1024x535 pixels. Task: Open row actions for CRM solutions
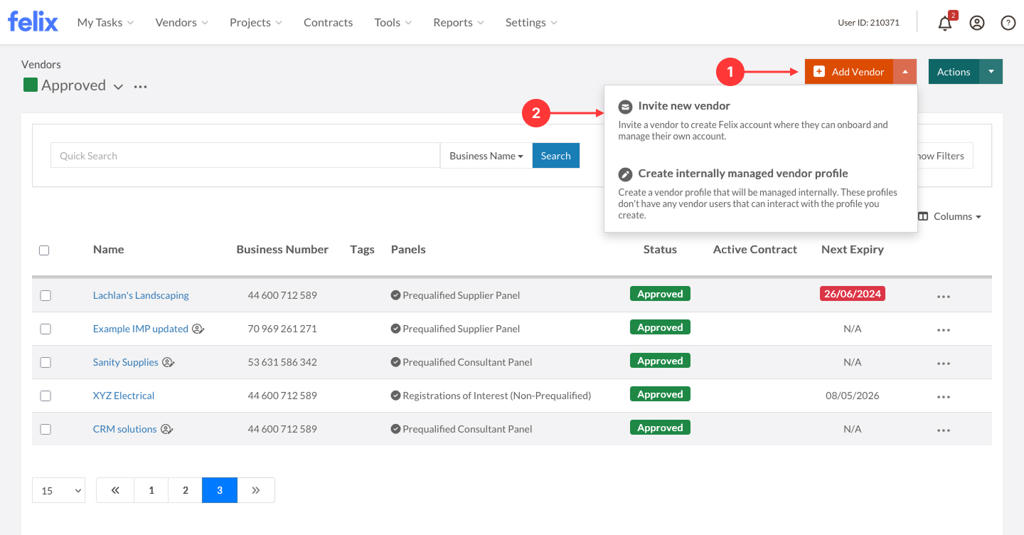tap(943, 430)
